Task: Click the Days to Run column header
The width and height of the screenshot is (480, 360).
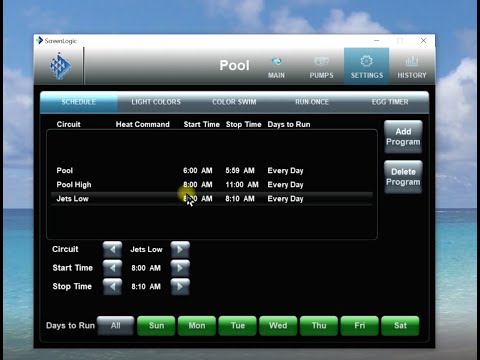Action: 289,124
